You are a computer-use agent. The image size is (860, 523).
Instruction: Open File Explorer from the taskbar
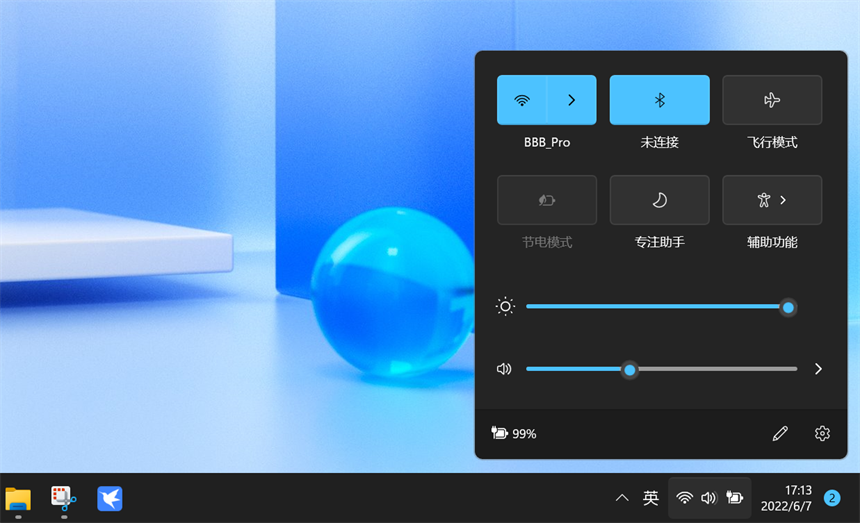(x=18, y=497)
